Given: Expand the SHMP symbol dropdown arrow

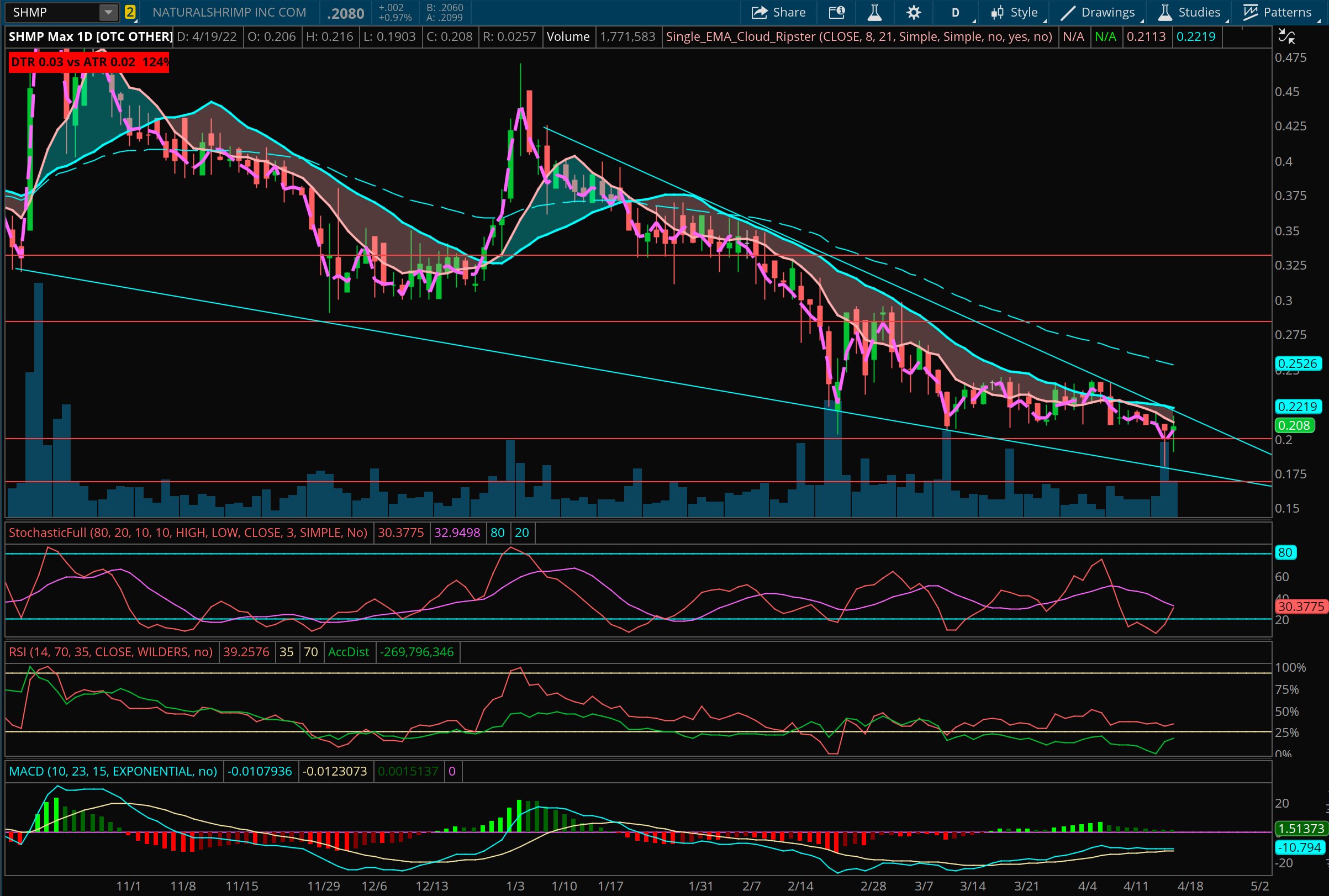Looking at the screenshot, I should [108, 12].
